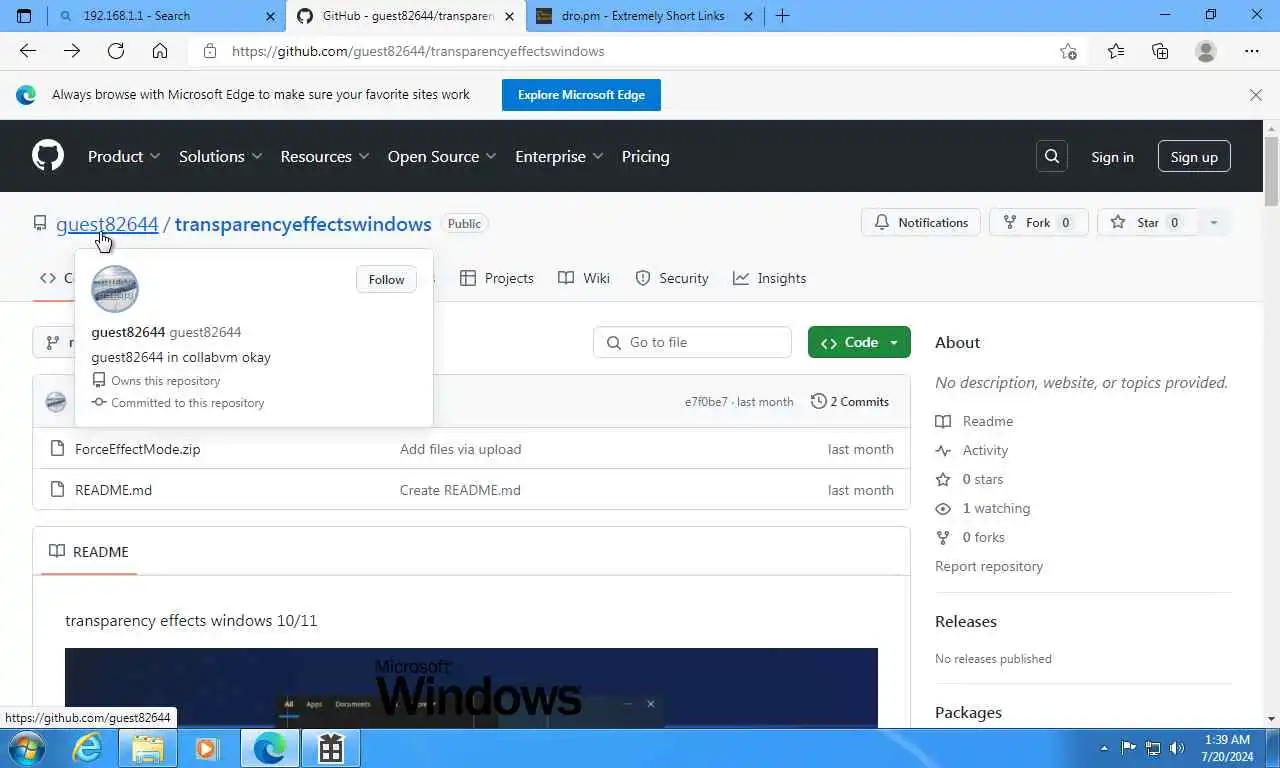This screenshot has width=1280, height=768.
Task: Switch to the Insights tab
Action: coord(770,278)
